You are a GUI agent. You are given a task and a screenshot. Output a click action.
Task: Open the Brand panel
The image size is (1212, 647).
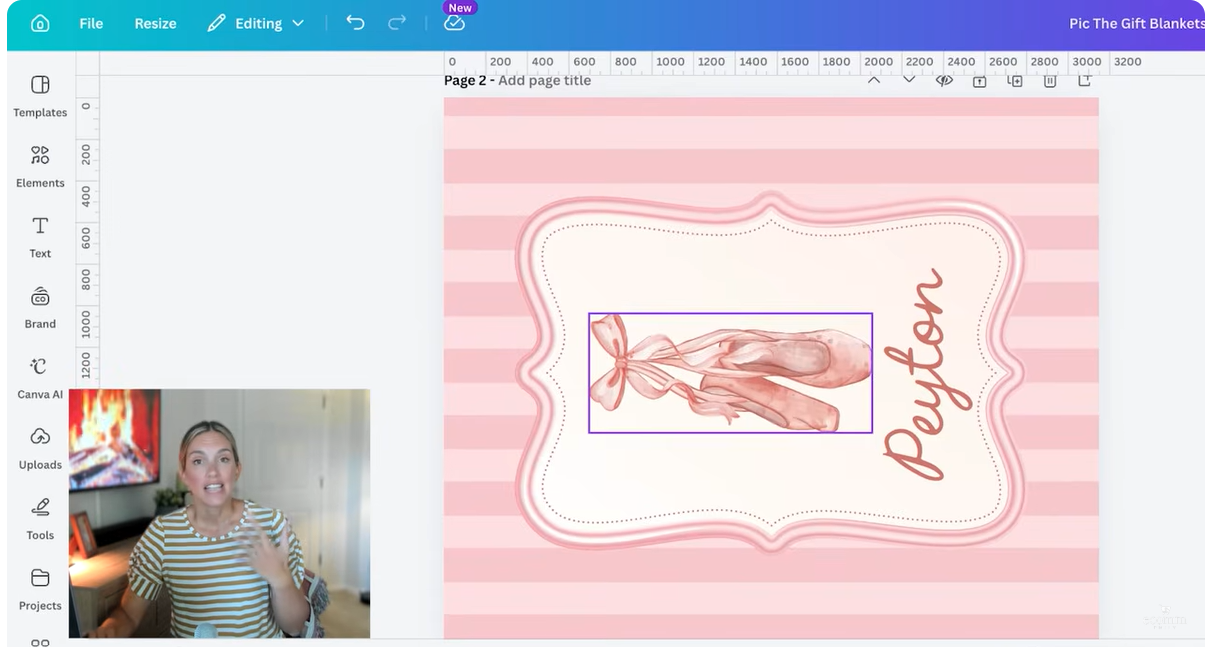(40, 307)
